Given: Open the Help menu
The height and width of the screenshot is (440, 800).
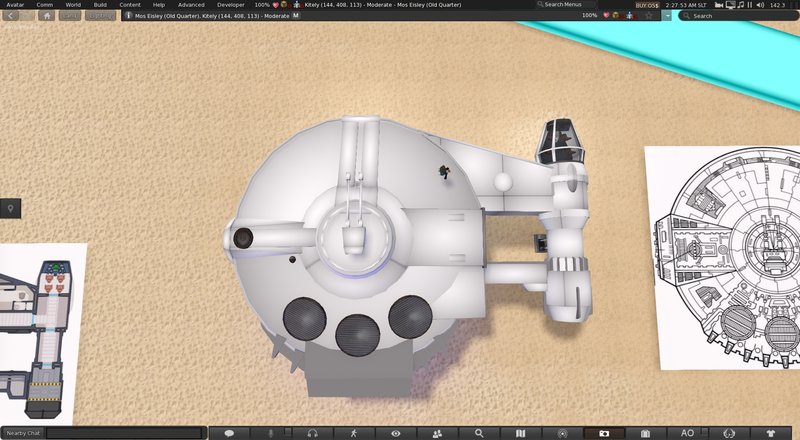Looking at the screenshot, I should click(159, 5).
